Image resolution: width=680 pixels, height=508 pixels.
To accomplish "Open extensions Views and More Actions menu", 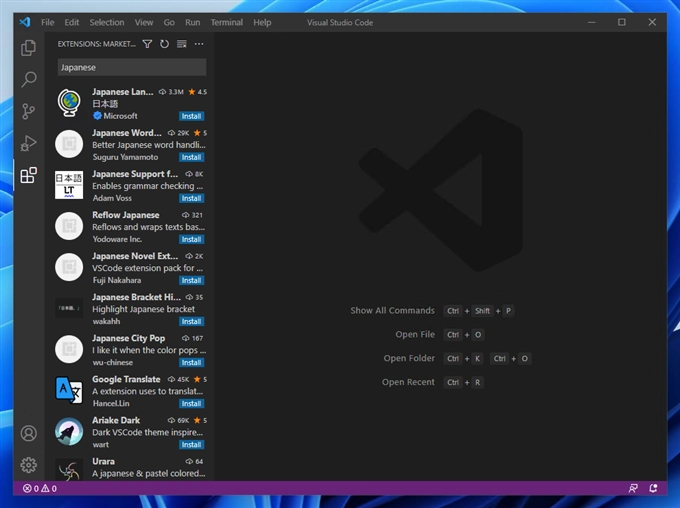I will coord(199,44).
